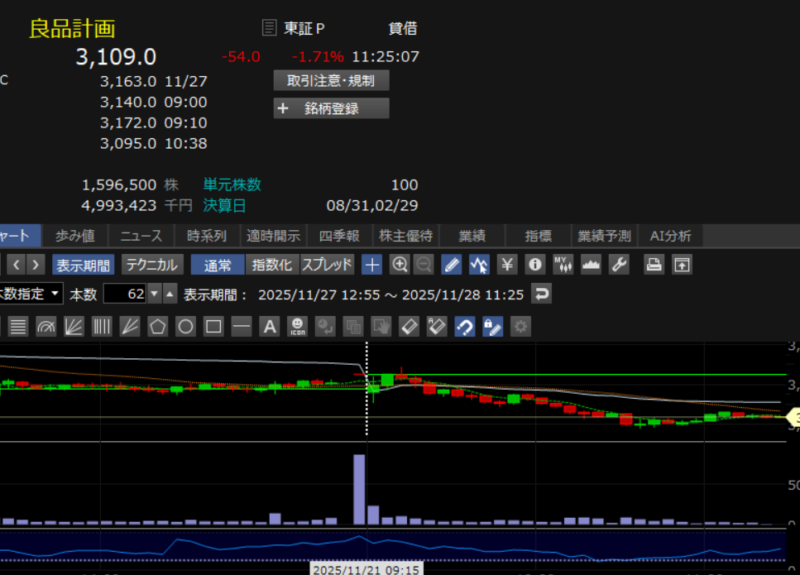Toggle the magnet snap tool
The height and width of the screenshot is (575, 800).
pos(464,326)
